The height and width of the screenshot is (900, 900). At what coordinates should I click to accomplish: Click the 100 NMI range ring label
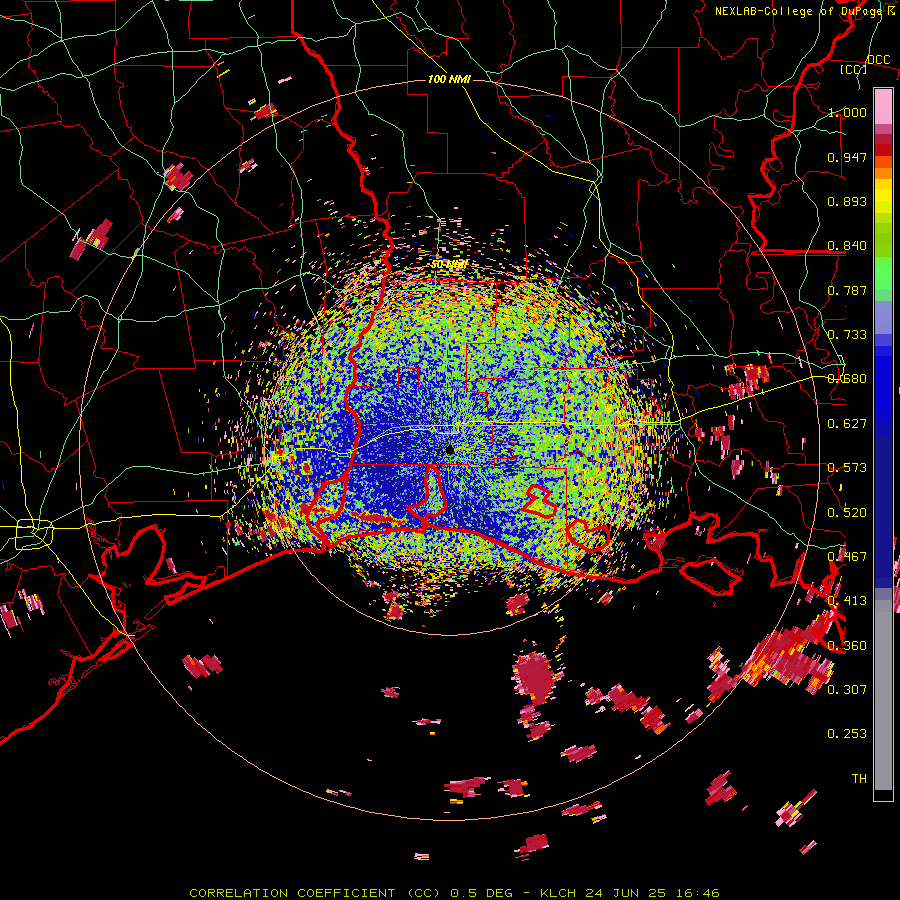tap(449, 79)
